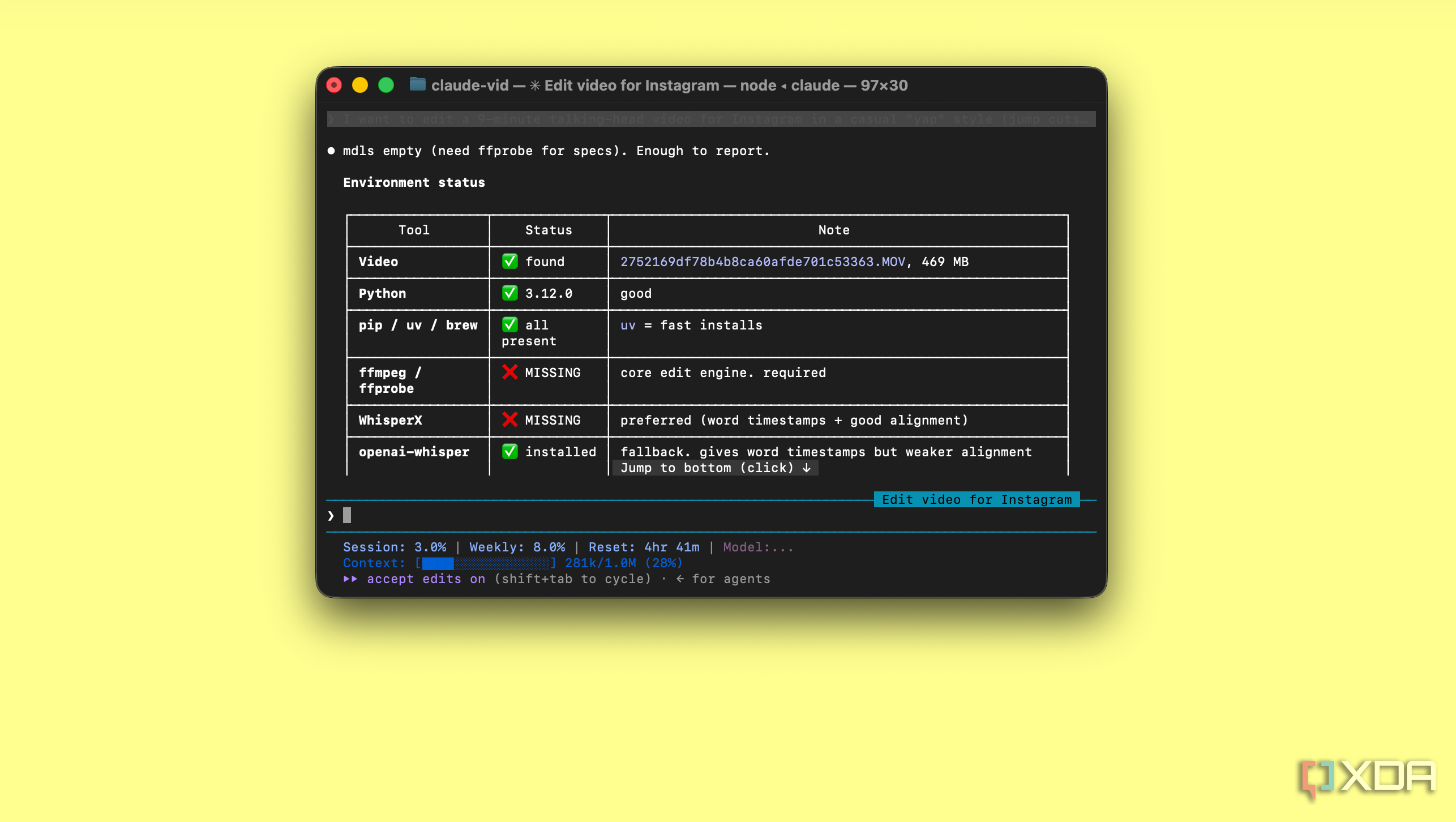Click the claude-vid folder icon in title bar
The image size is (1456, 822).
(x=418, y=85)
